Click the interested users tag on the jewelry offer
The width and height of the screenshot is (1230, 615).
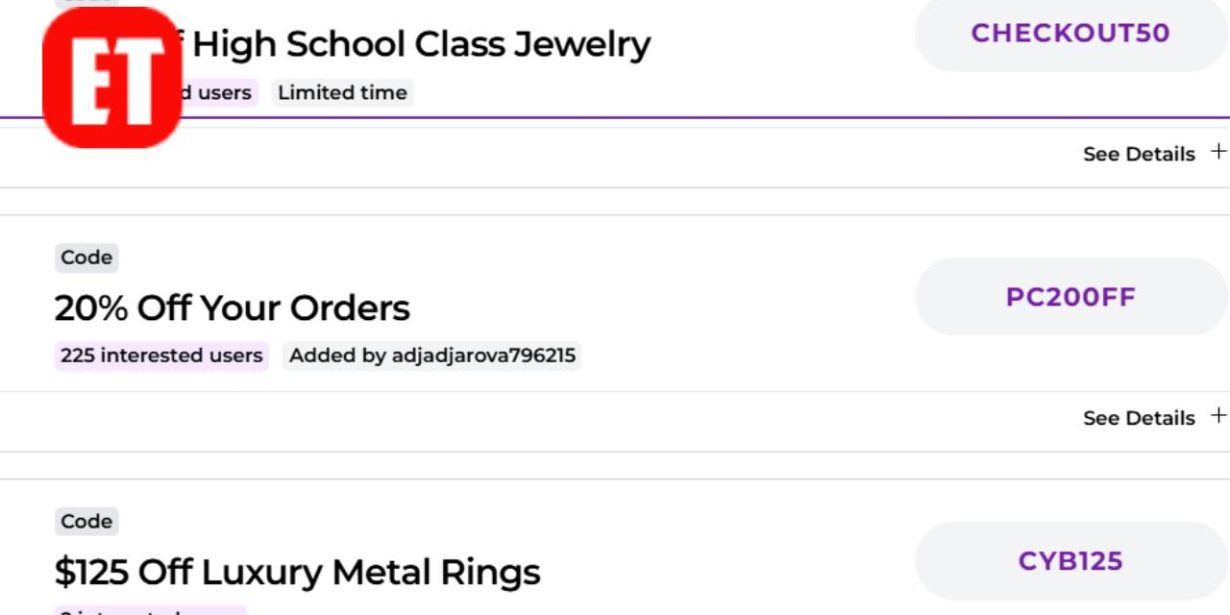[x=215, y=92]
